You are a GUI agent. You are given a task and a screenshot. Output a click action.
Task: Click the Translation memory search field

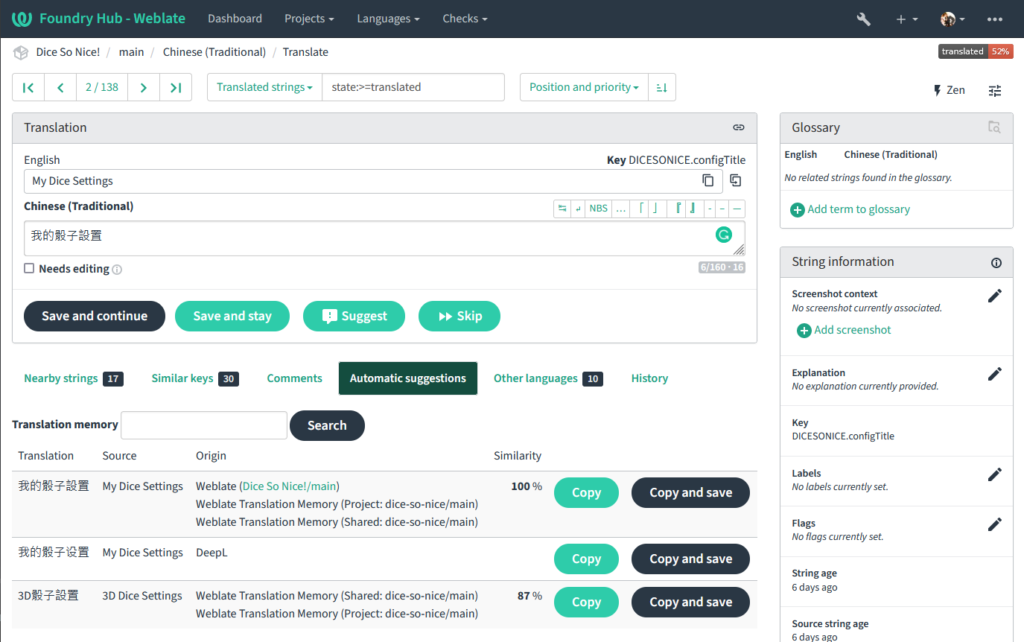[204, 425]
